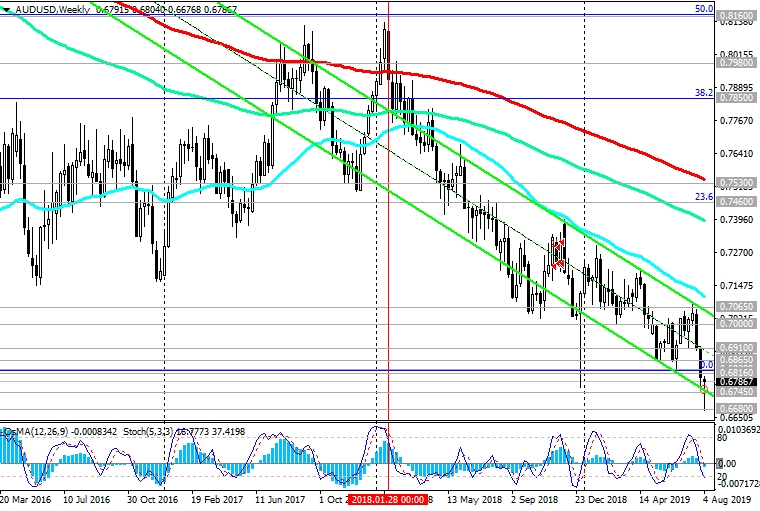Click the 0.78500 price level label
This screenshot has height=511, width=760.
[x=737, y=97]
